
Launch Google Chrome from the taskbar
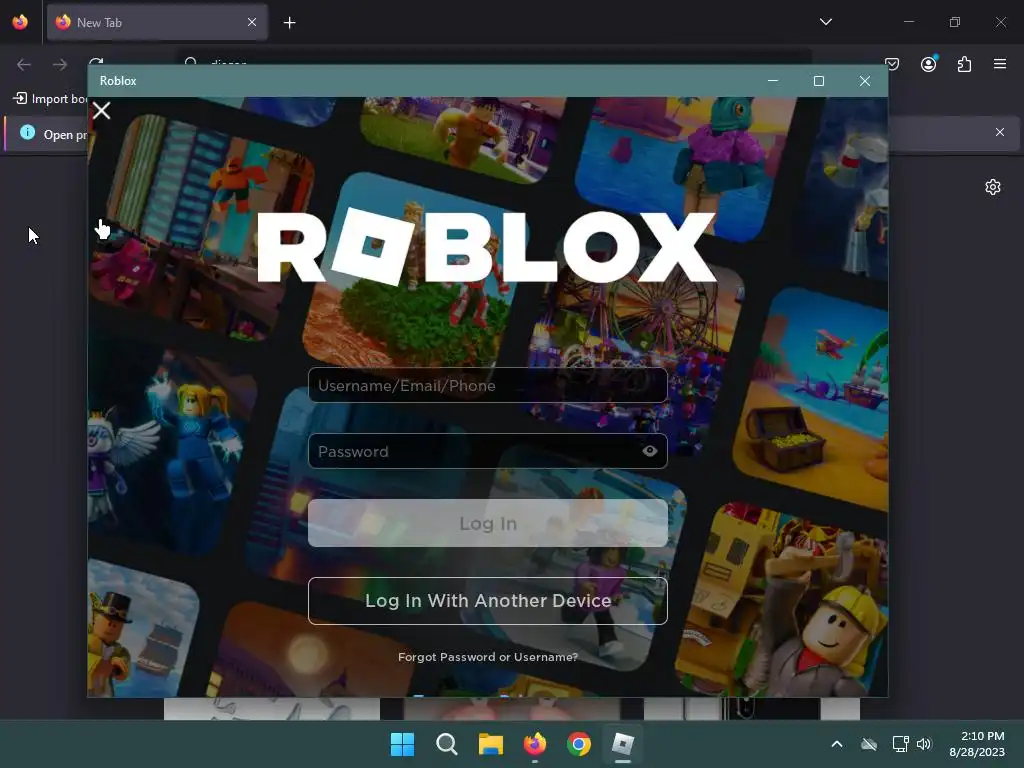[579, 744]
